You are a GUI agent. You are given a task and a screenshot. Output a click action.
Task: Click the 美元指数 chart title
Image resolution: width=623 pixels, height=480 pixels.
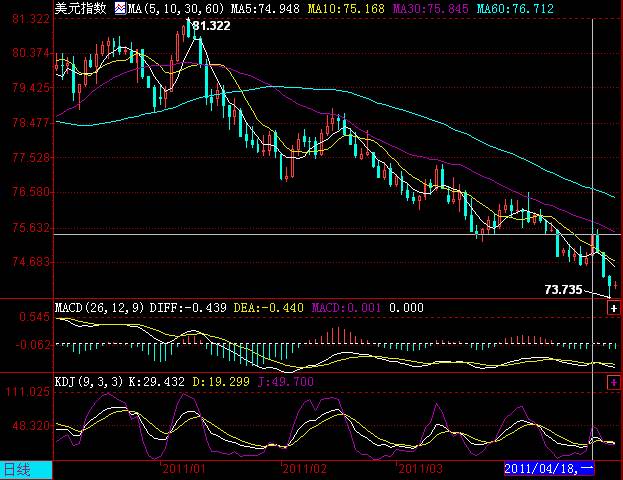[x=81, y=8]
